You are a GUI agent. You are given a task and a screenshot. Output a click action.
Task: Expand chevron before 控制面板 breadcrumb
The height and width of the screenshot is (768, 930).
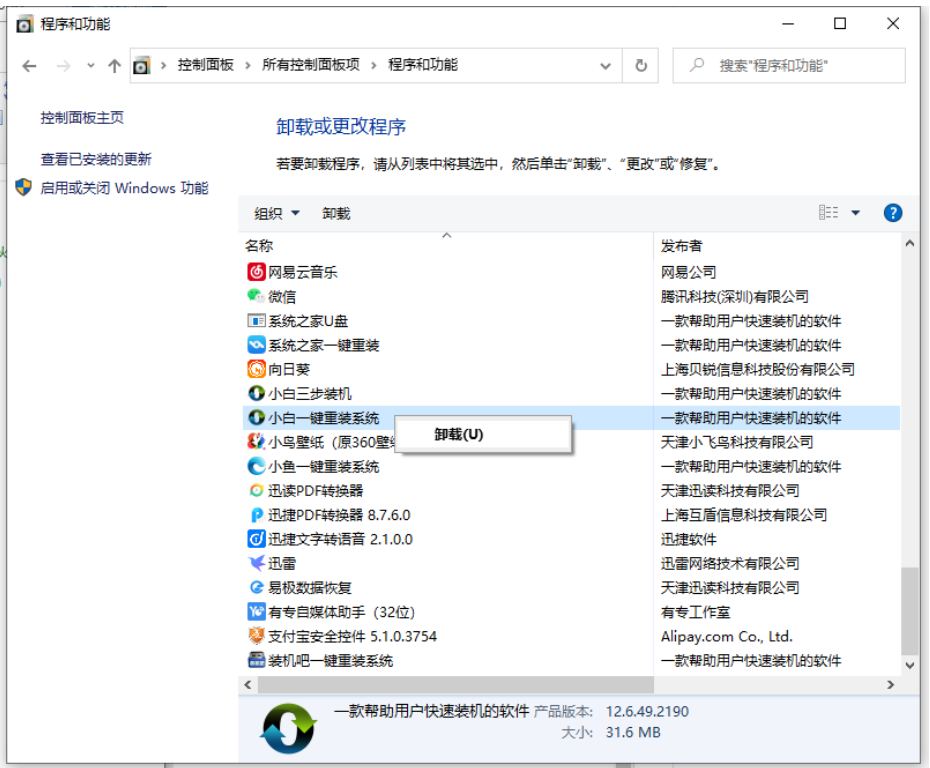[163, 65]
